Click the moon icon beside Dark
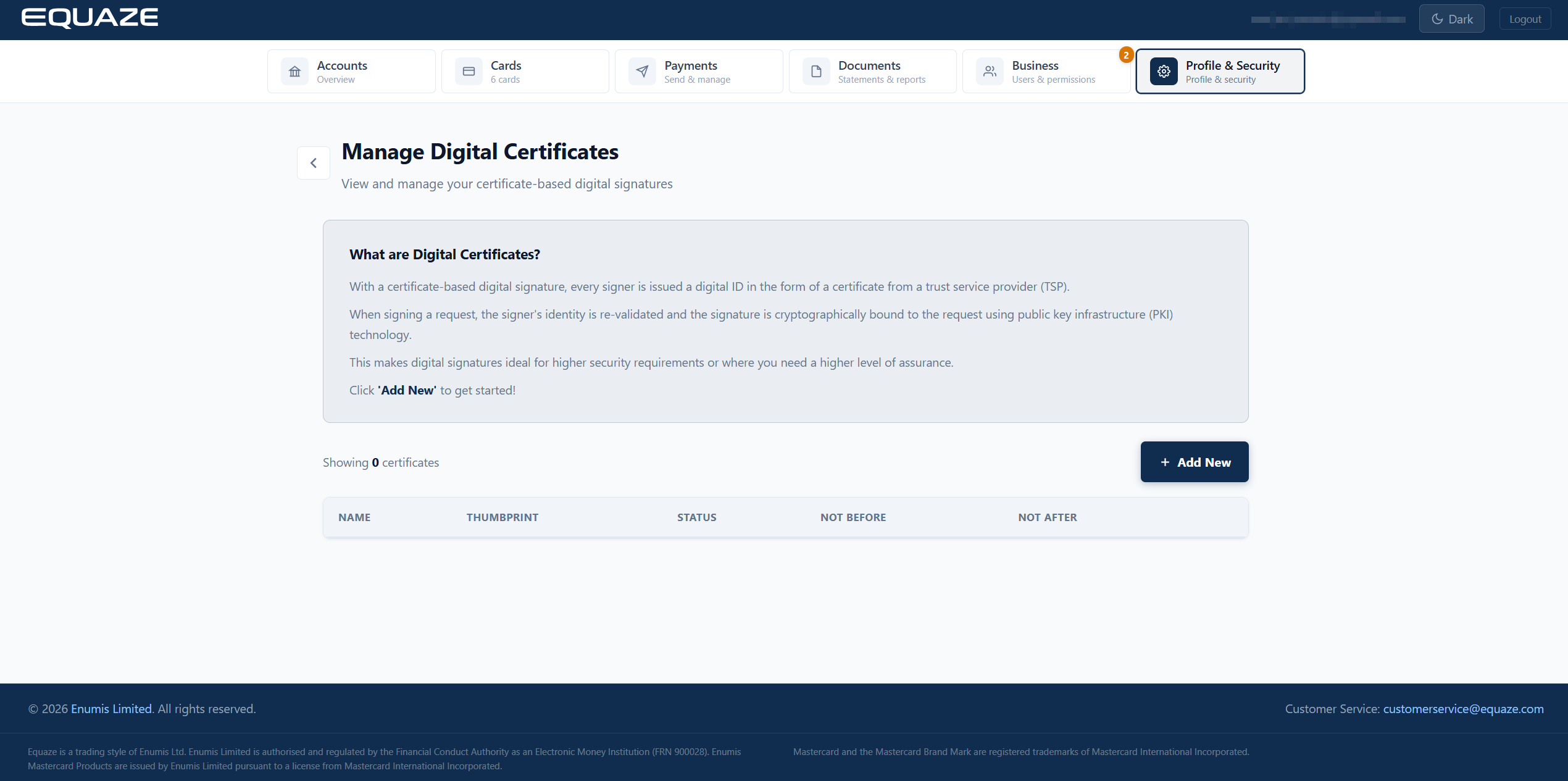The image size is (1568, 781). [1437, 19]
